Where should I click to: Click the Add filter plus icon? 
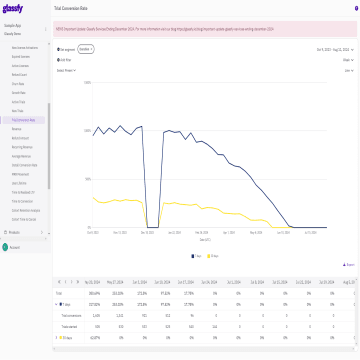58,60
